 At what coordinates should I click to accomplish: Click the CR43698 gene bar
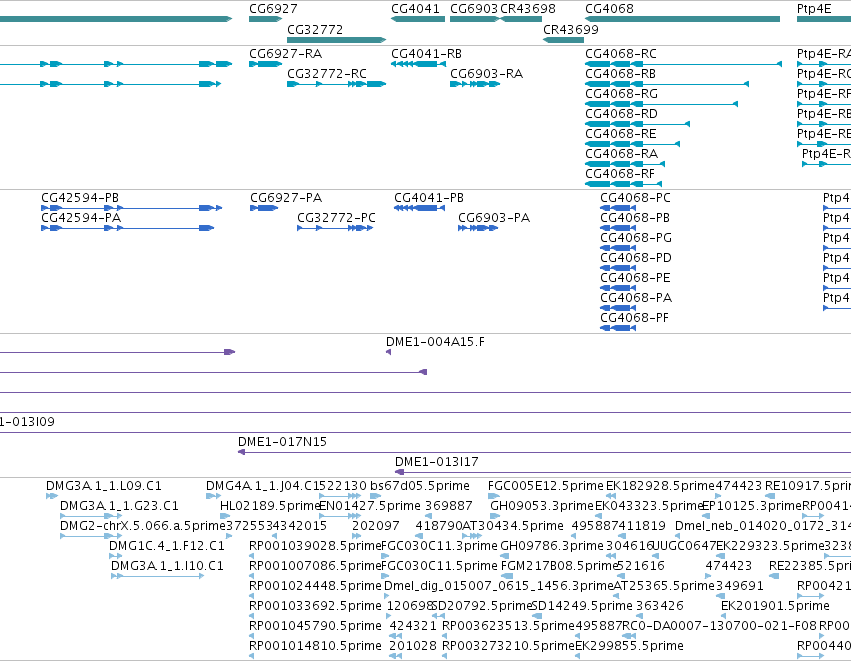pos(521,19)
